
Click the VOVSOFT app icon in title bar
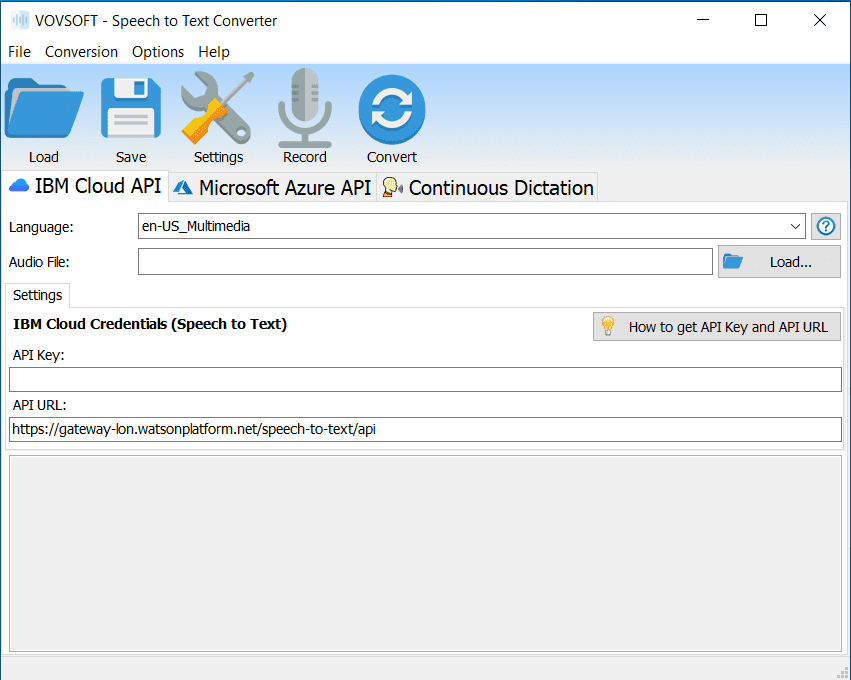(x=20, y=20)
